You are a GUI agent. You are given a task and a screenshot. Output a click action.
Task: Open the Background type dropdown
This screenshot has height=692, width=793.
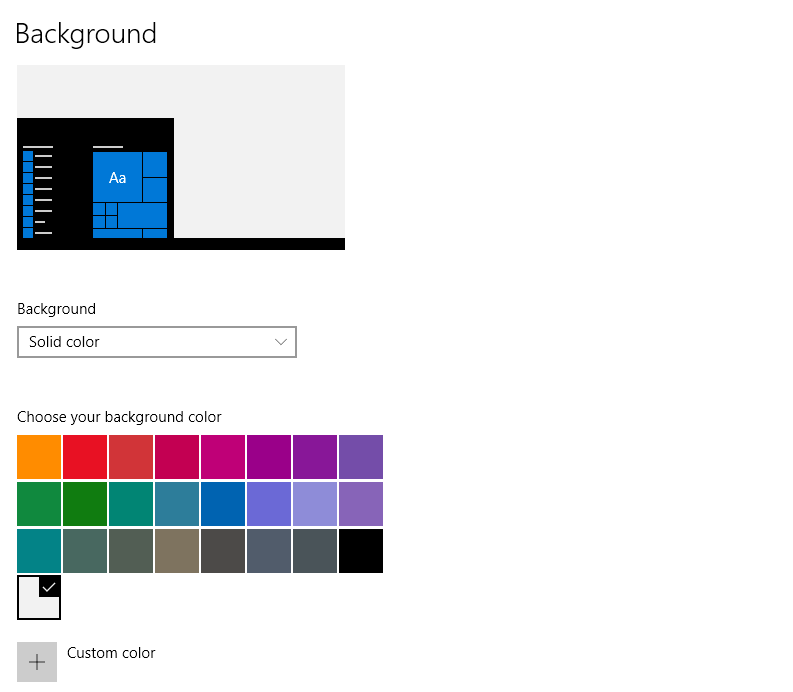(x=157, y=342)
